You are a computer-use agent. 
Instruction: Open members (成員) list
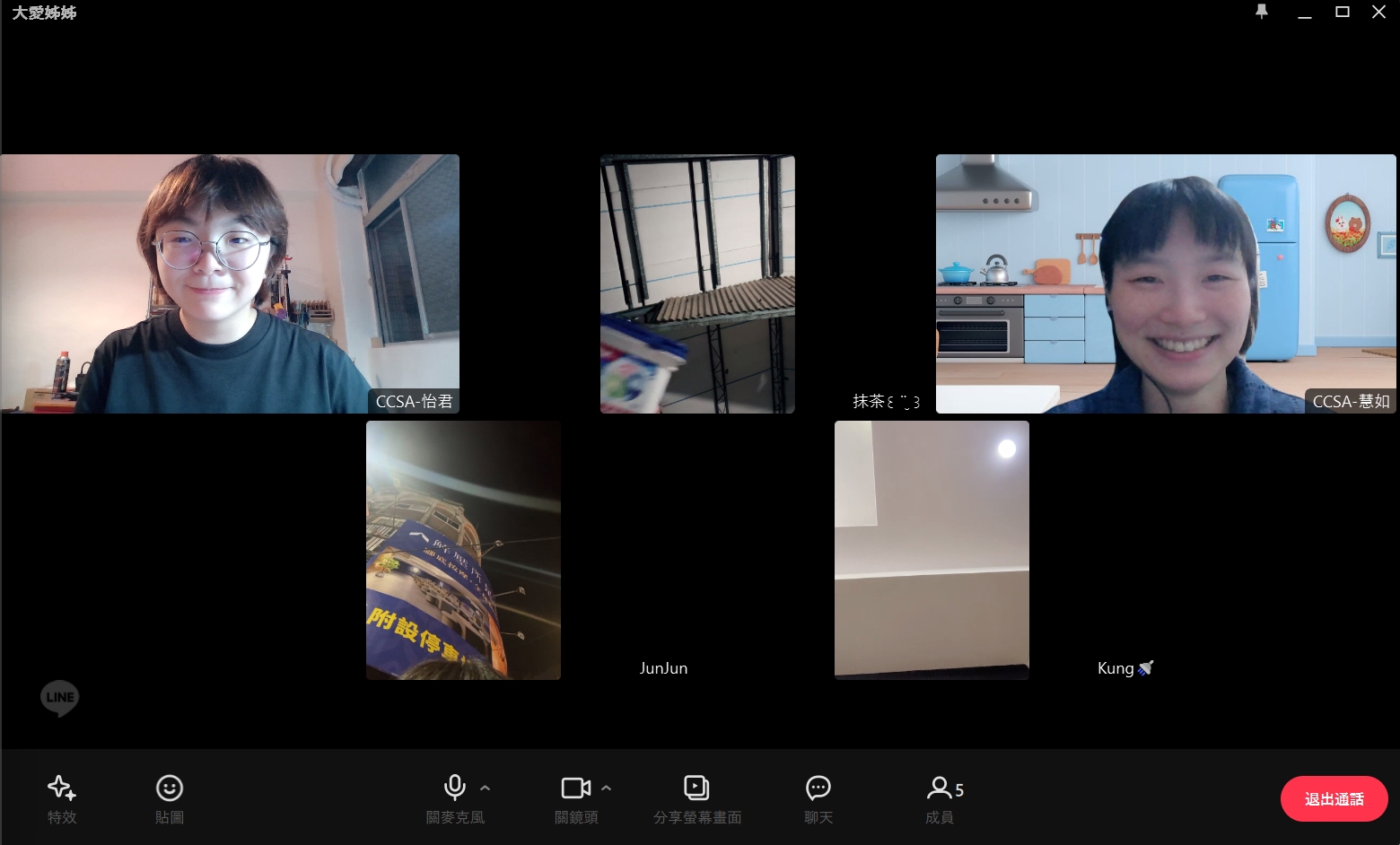click(x=945, y=788)
